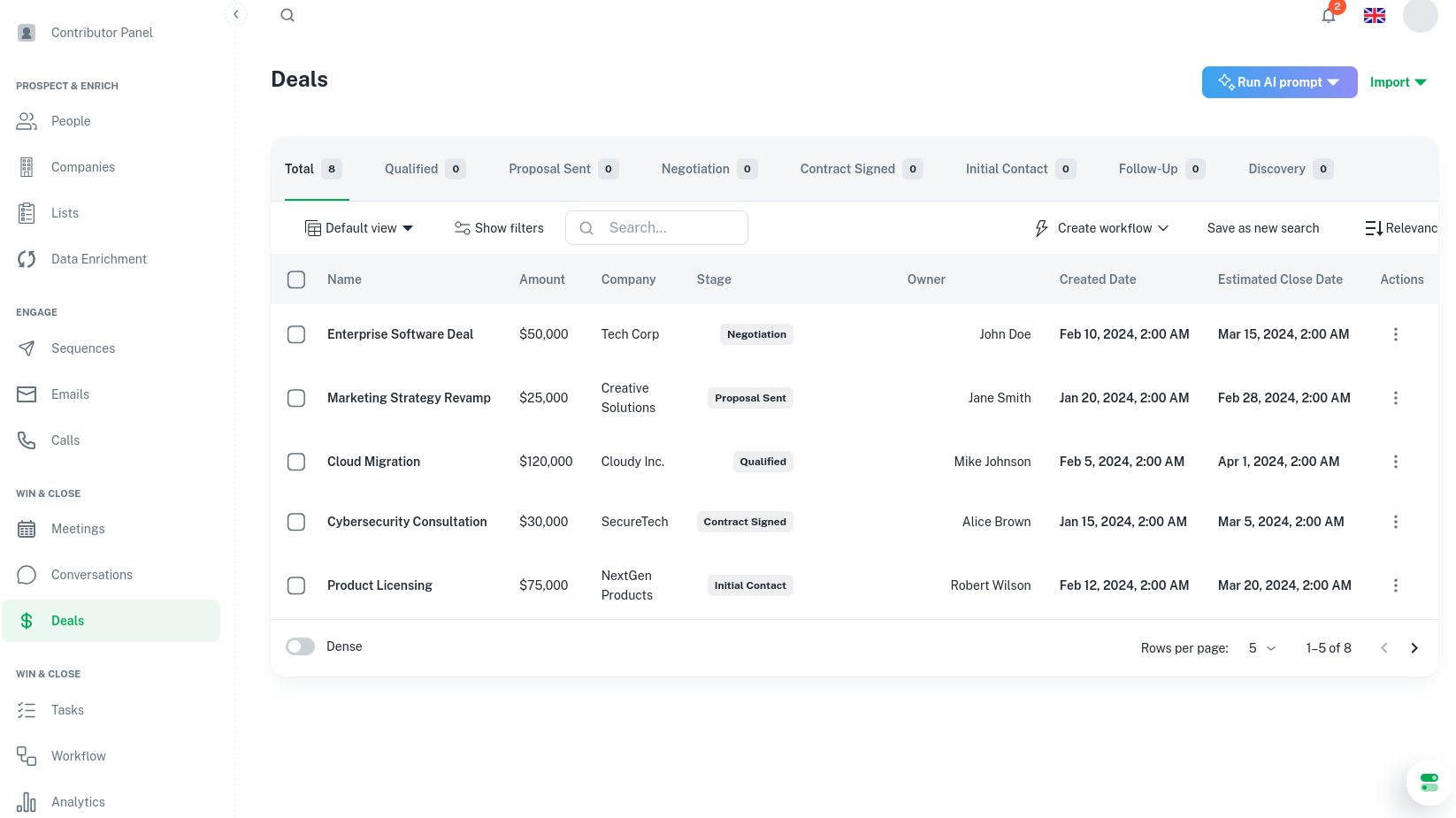Image resolution: width=1456 pixels, height=818 pixels.
Task: Click Save as new search
Action: (x=1263, y=228)
